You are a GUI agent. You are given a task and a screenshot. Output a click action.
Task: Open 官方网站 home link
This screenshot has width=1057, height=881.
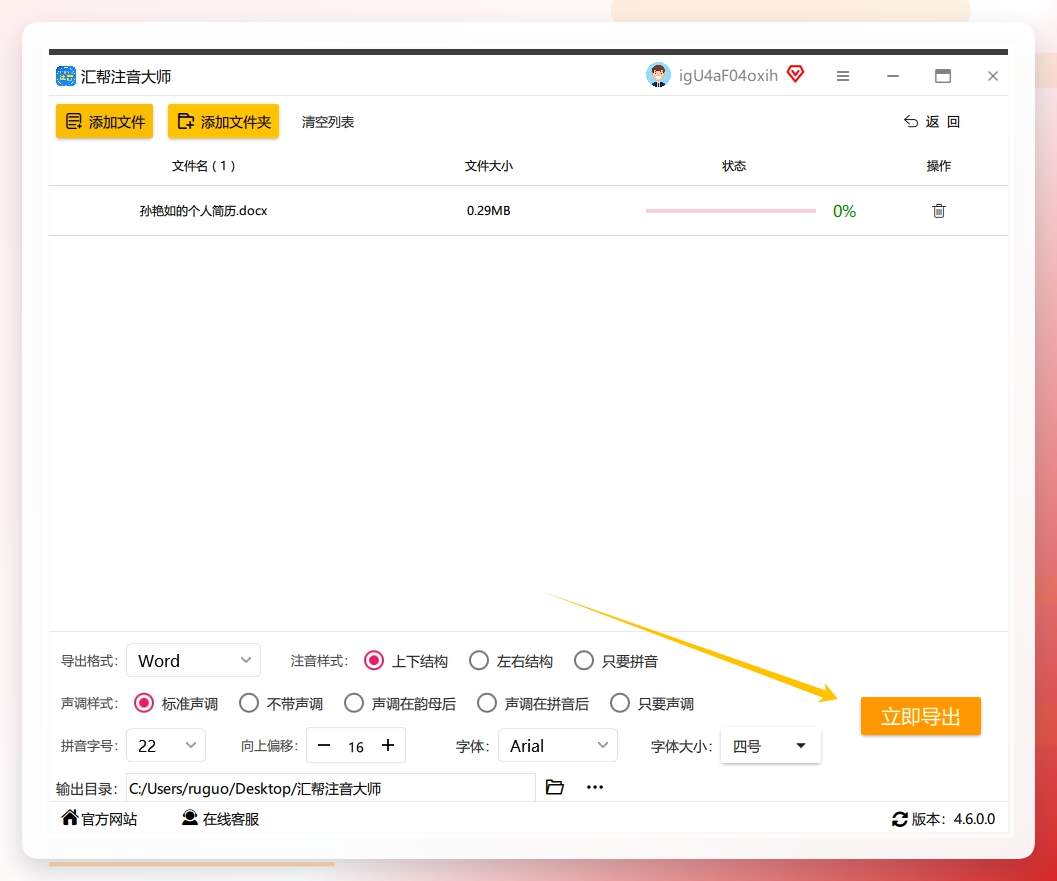click(99, 818)
